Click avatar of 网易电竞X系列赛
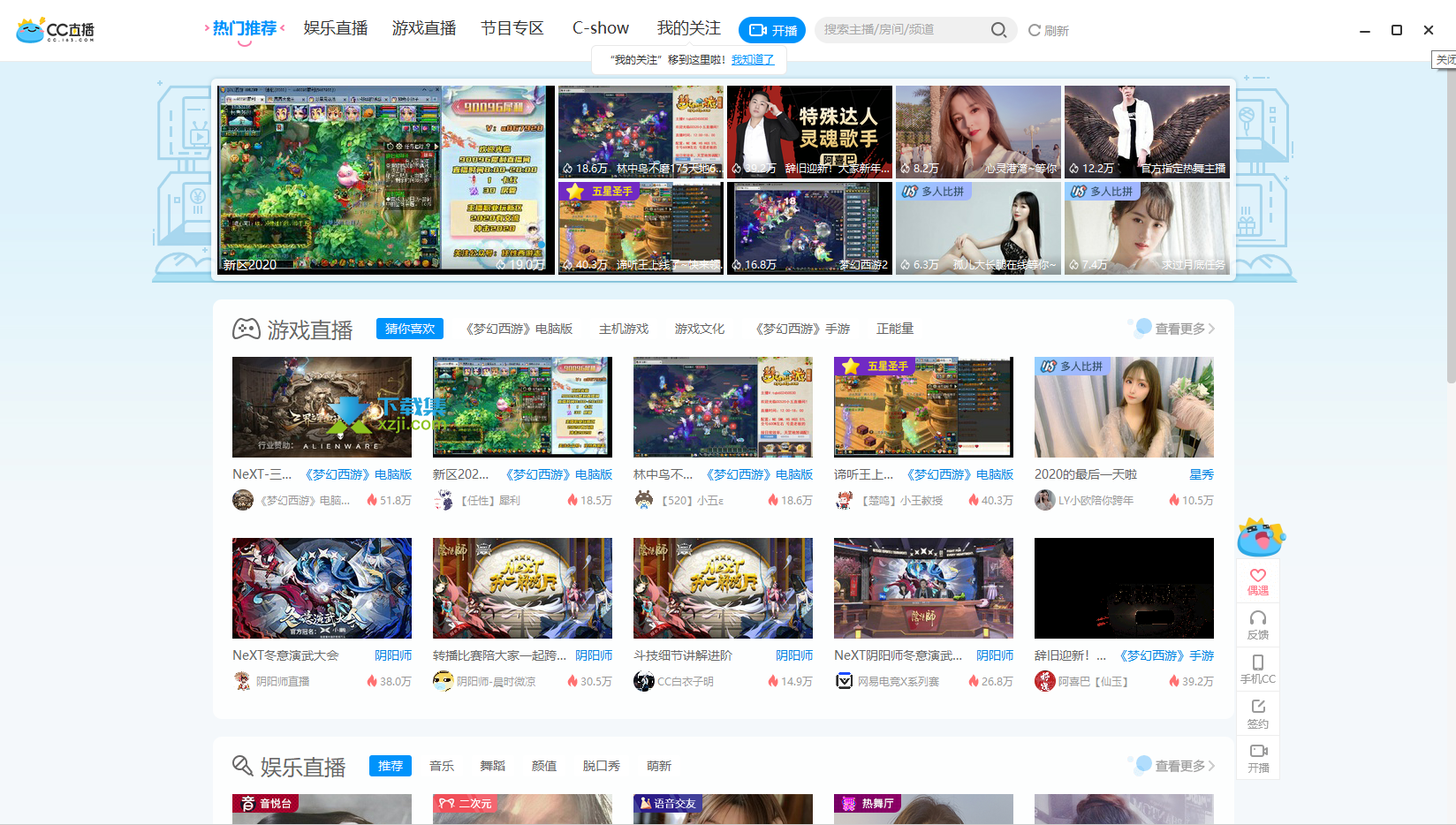This screenshot has height=825, width=1456. 844,681
